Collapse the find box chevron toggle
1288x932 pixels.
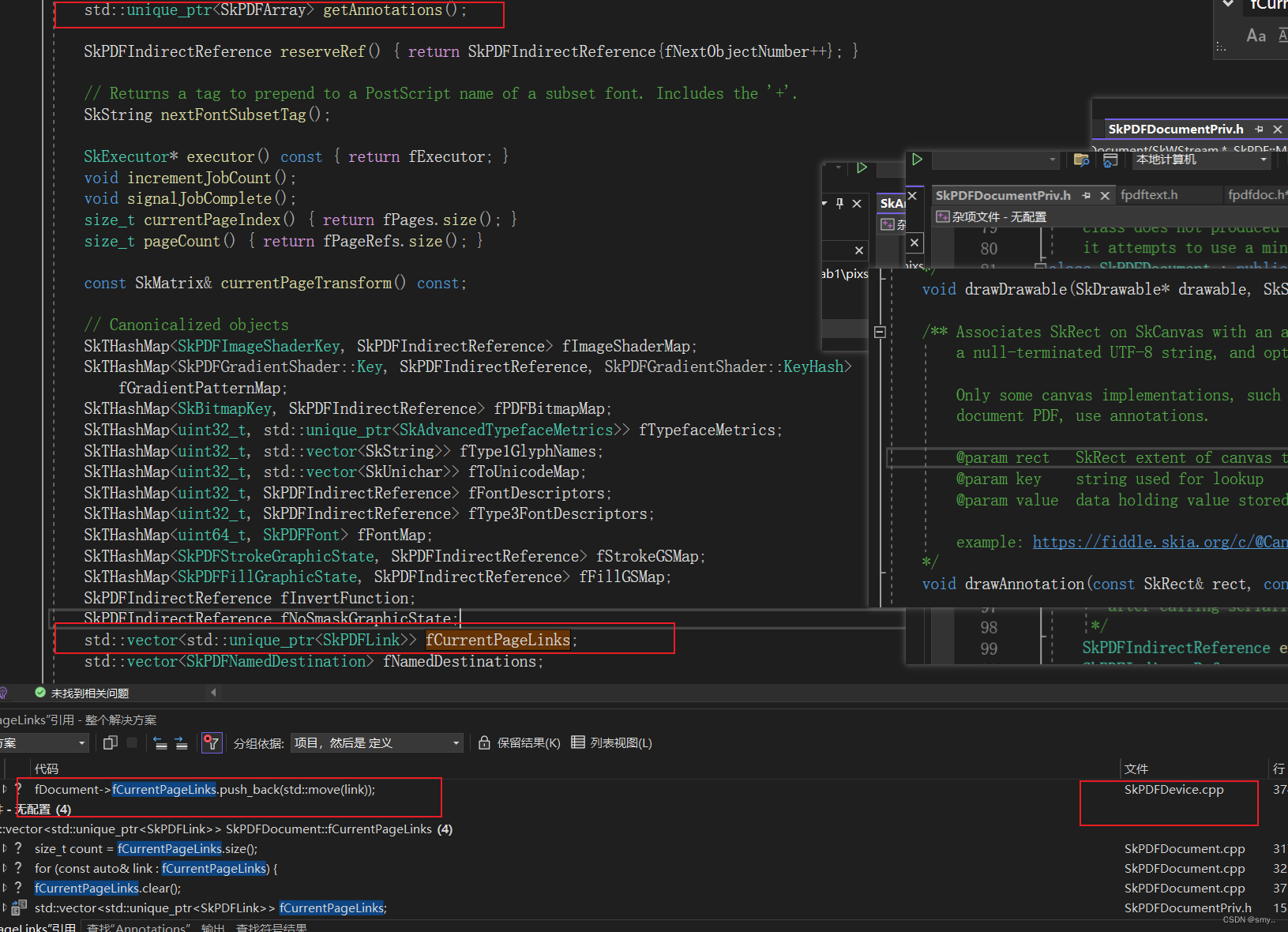click(1228, 4)
